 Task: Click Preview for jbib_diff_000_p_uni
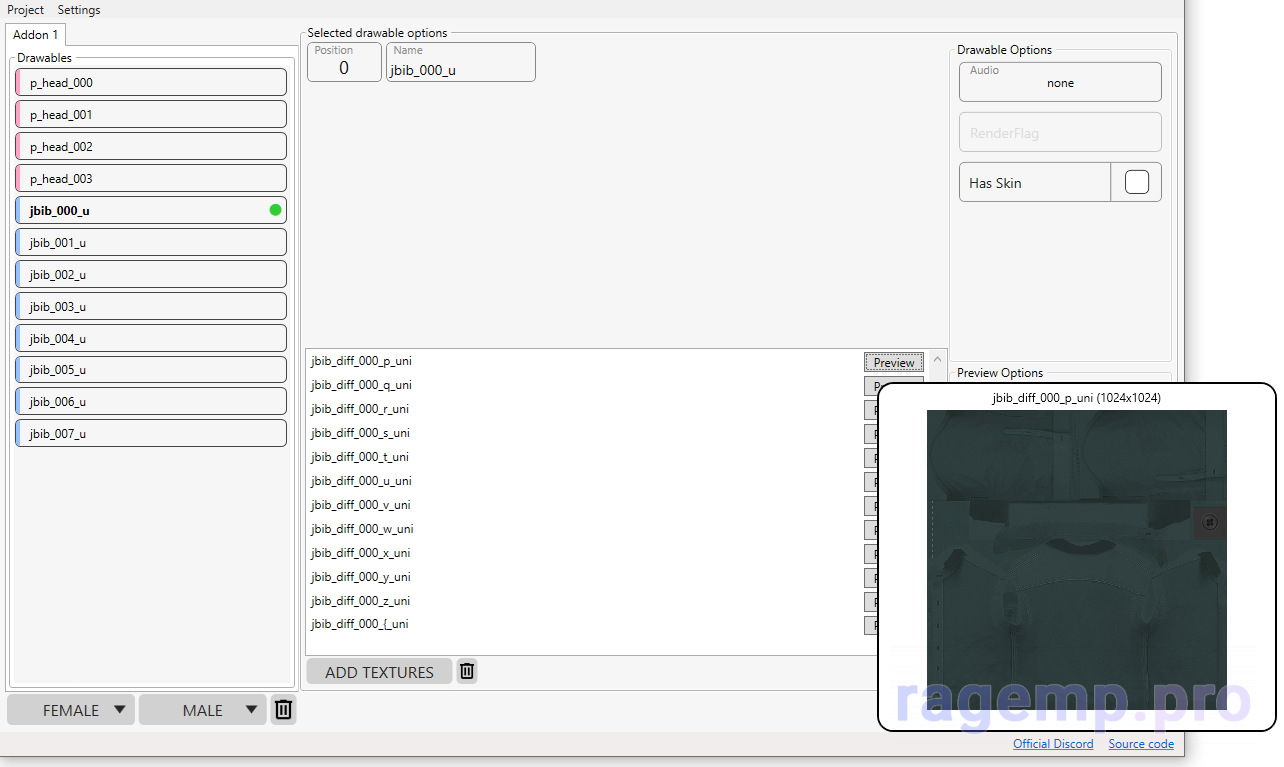tap(894, 362)
